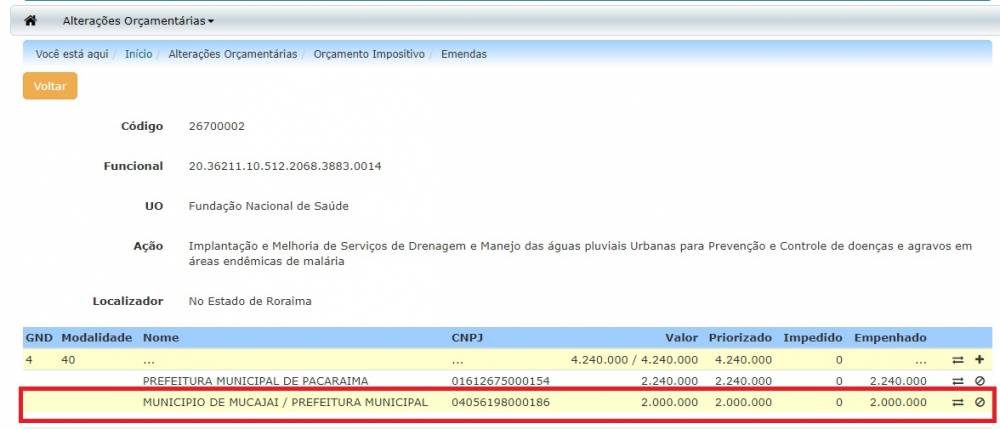Click transfer arrows icon for Pacaraima row

click(958, 381)
